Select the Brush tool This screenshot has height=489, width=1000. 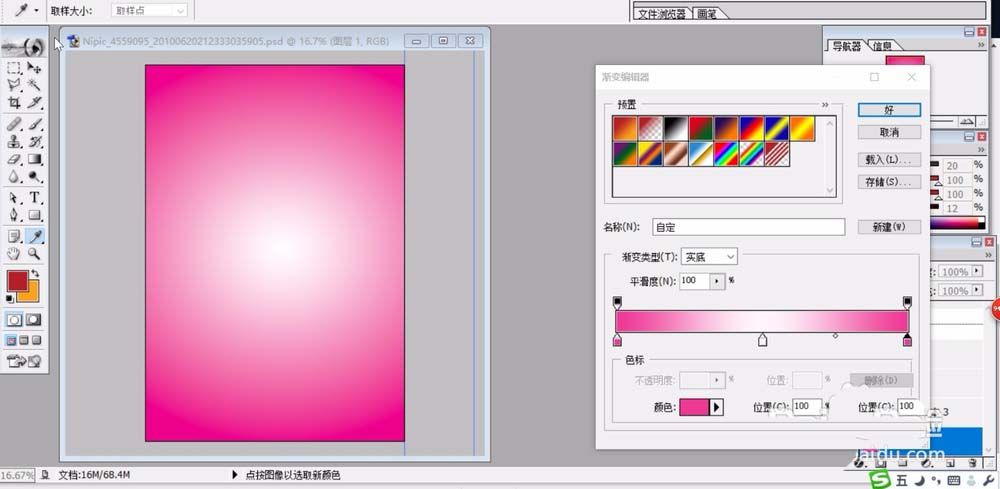pos(34,124)
